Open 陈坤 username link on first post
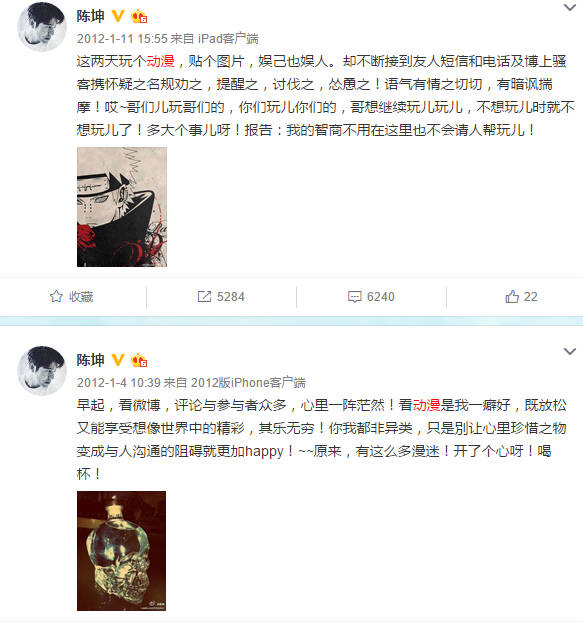The width and height of the screenshot is (583, 626). pos(91,16)
